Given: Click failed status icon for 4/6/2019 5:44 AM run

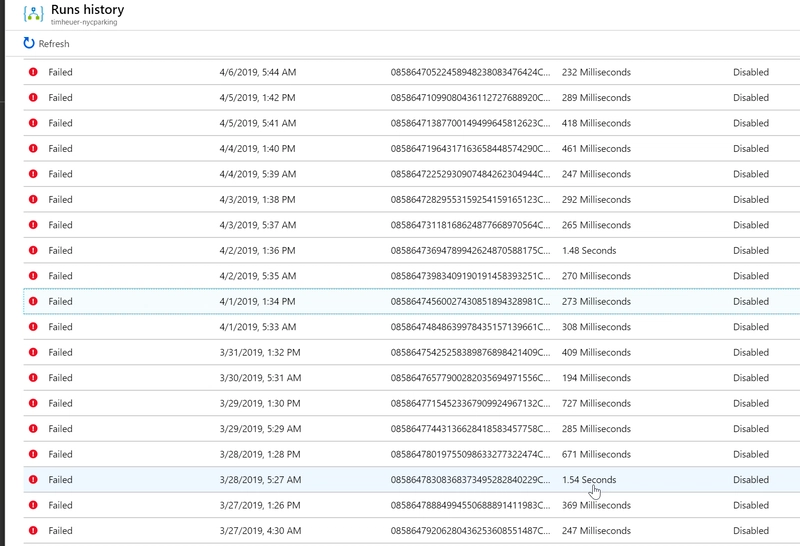Looking at the screenshot, I should (33, 72).
